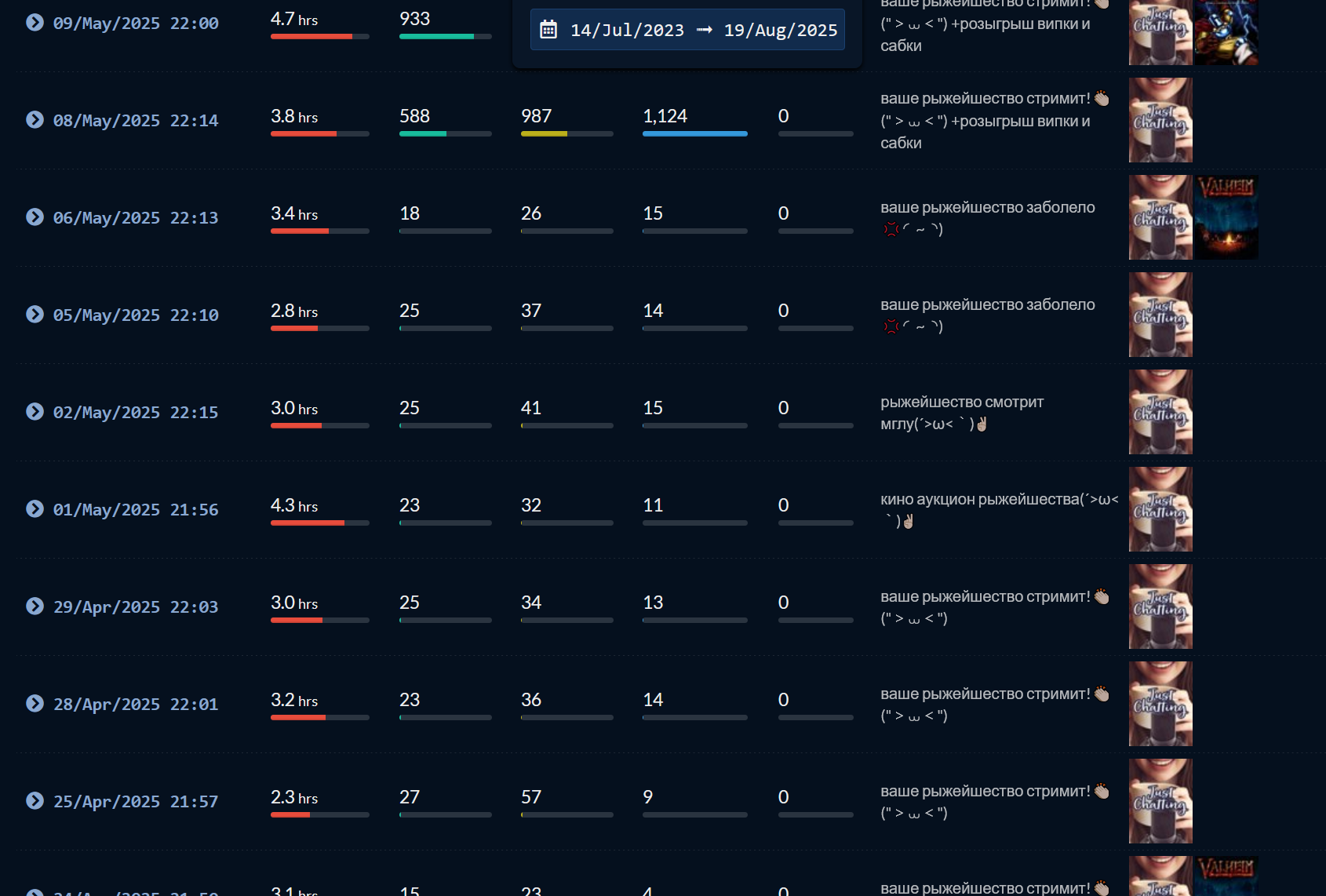Image resolution: width=1326 pixels, height=896 pixels.
Task: Click the stream title on 25/Apr/2025 row
Action: [x=995, y=802]
